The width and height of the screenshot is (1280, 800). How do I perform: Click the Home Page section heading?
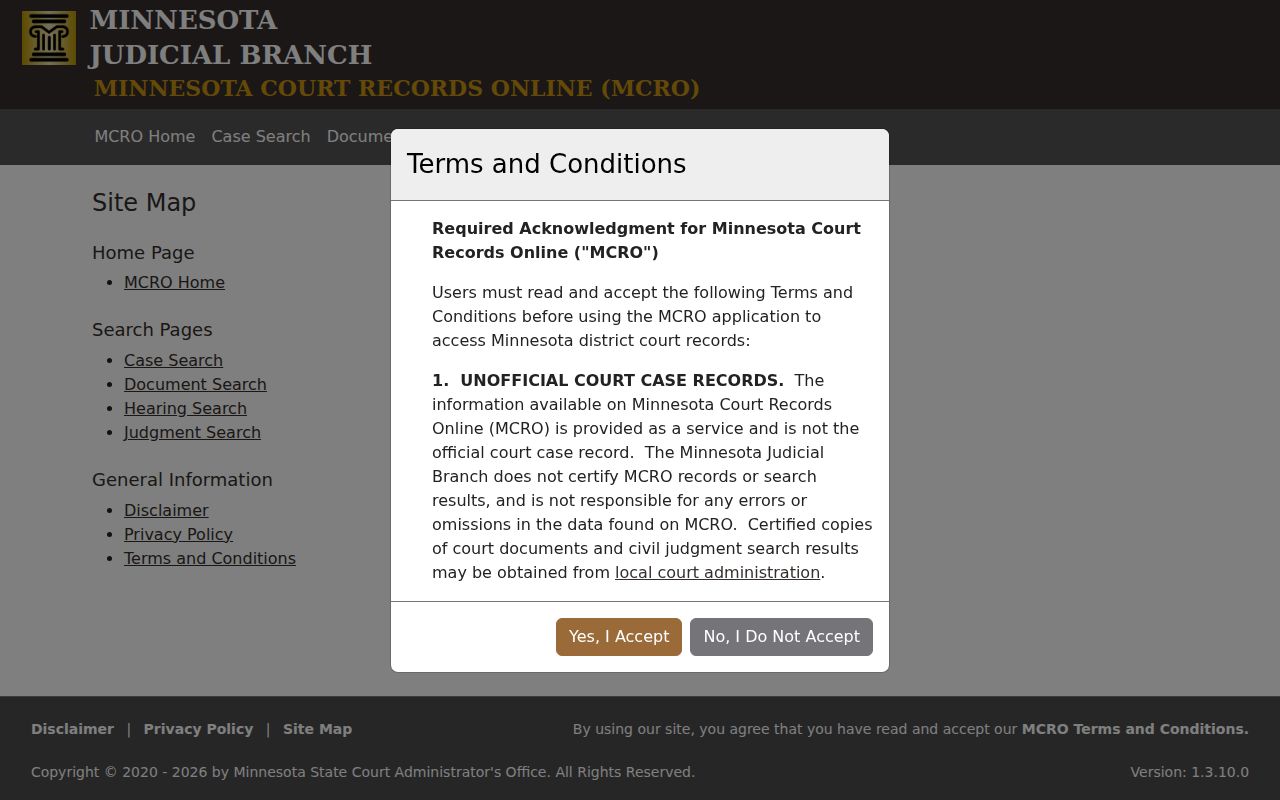tap(143, 253)
